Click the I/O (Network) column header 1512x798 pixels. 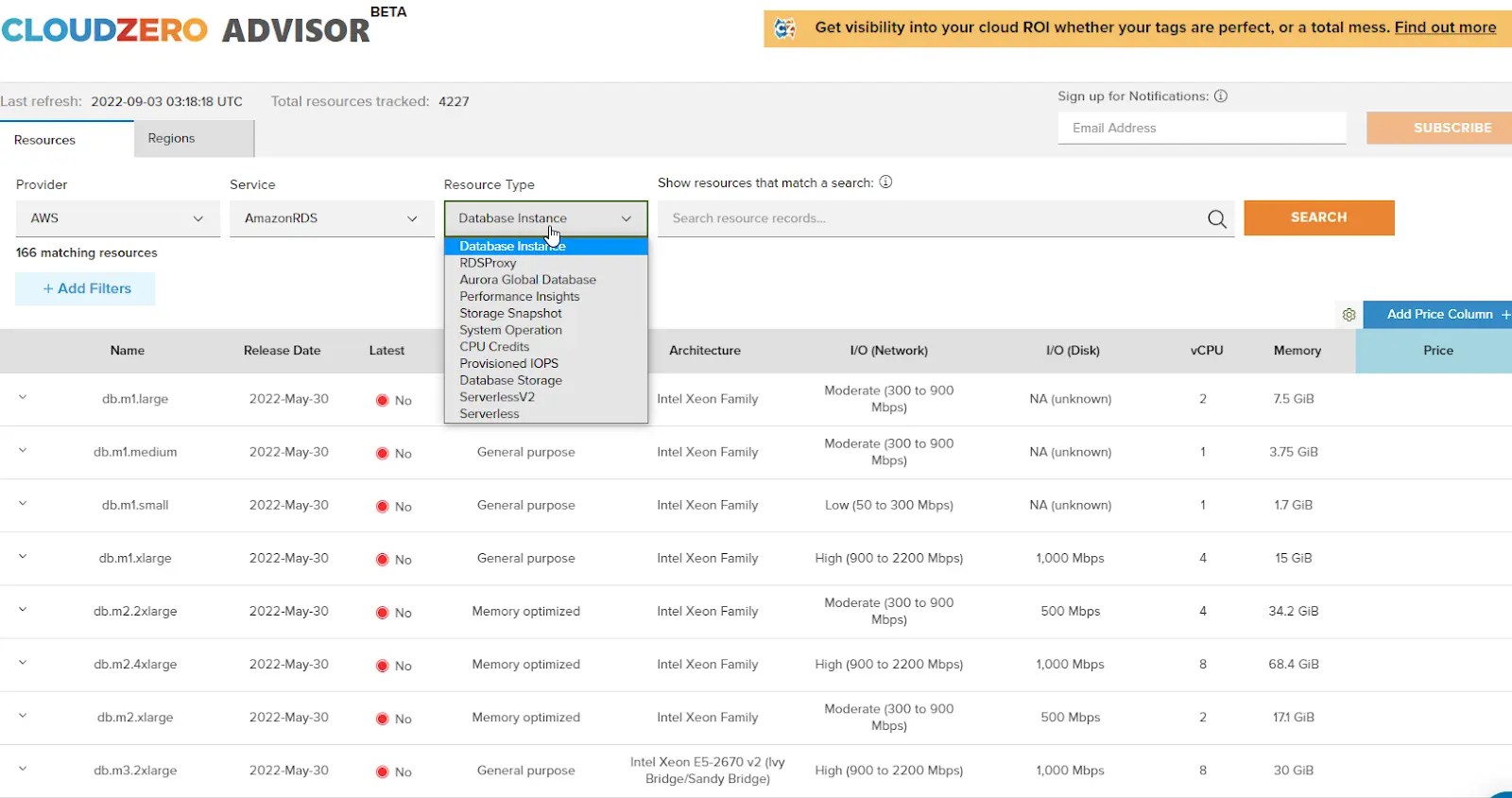(x=889, y=351)
